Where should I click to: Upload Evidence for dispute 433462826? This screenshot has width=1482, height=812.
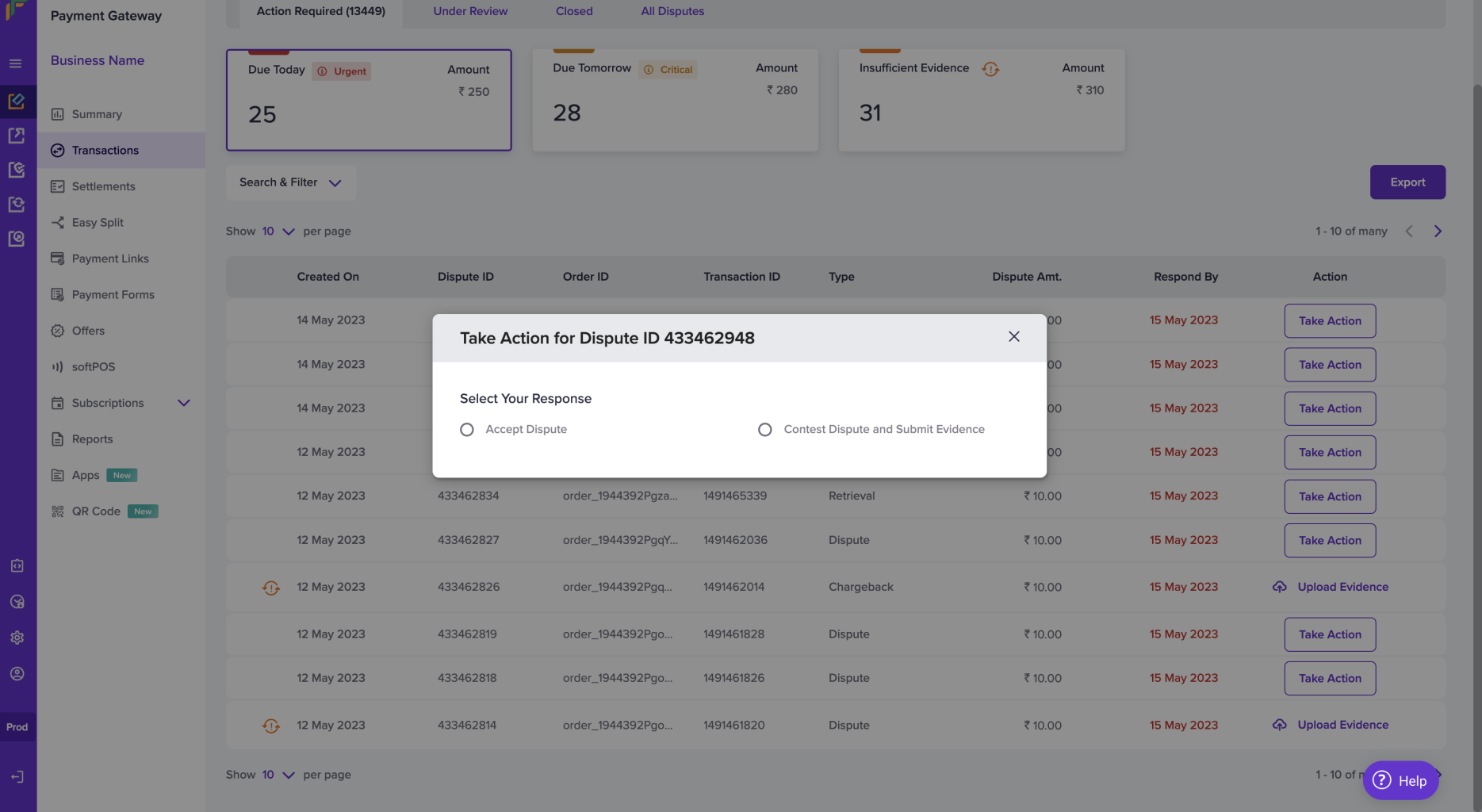pyautogui.click(x=1331, y=588)
